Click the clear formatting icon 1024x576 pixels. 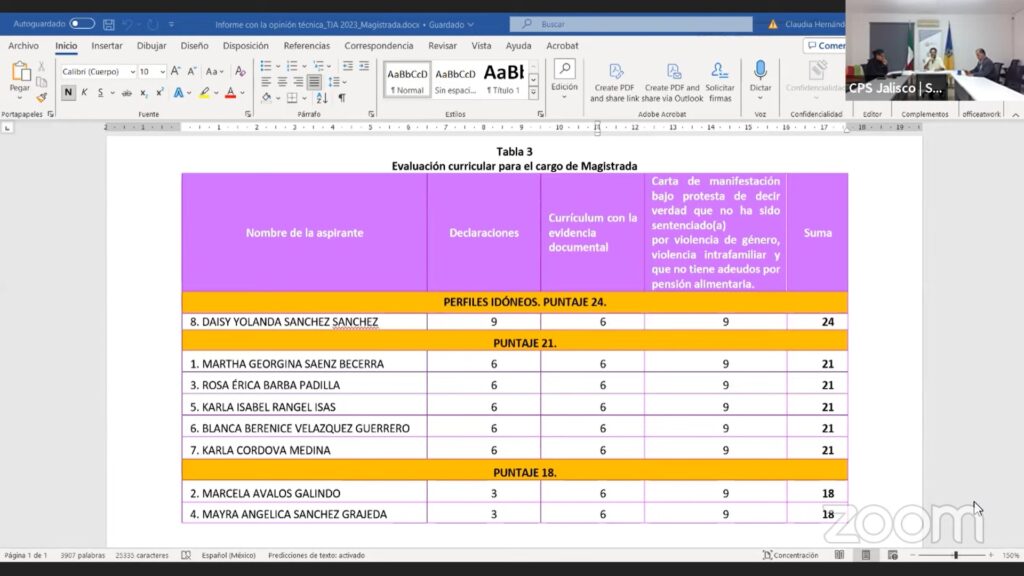[240, 72]
